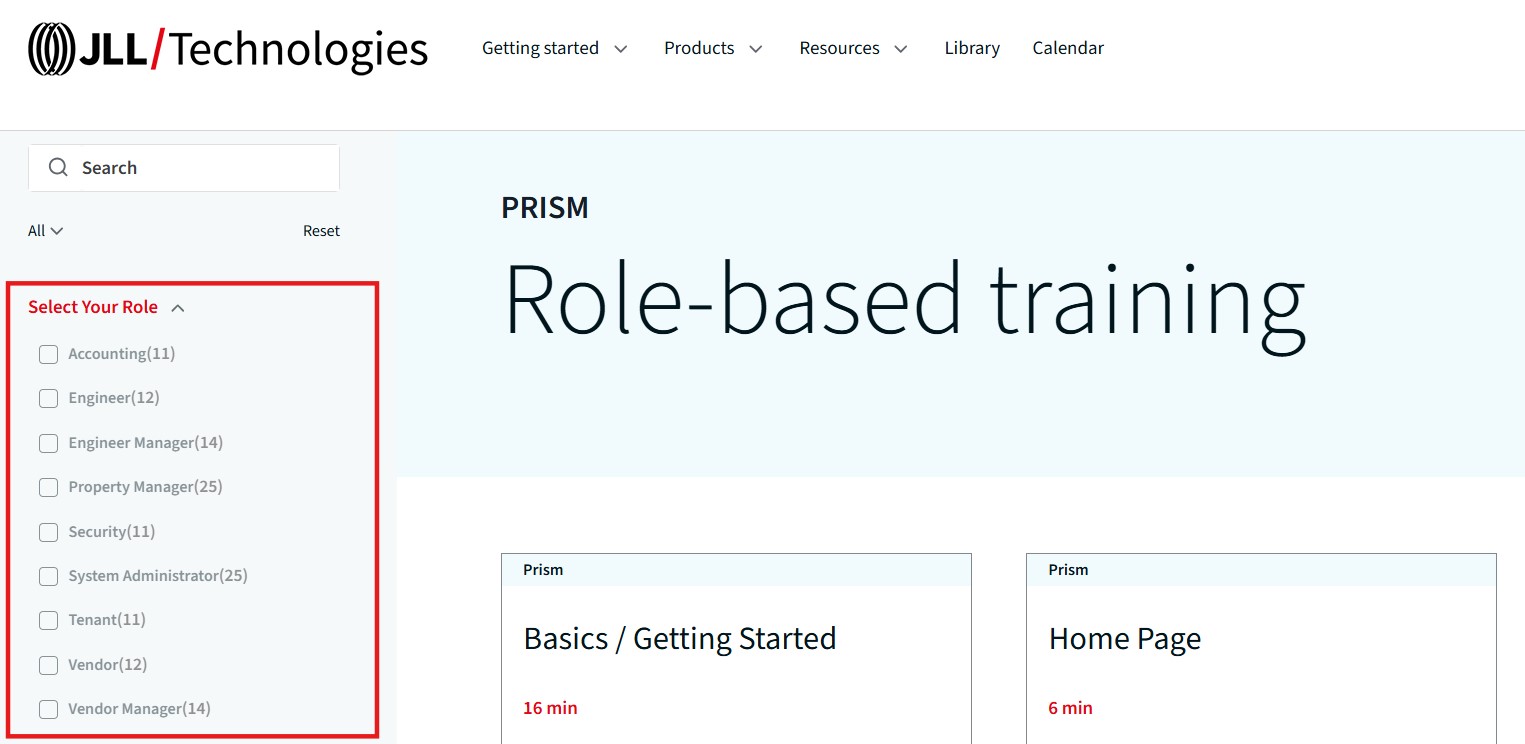Open the Home Page training card
Image resolution: width=1525 pixels, height=744 pixels.
point(1124,639)
